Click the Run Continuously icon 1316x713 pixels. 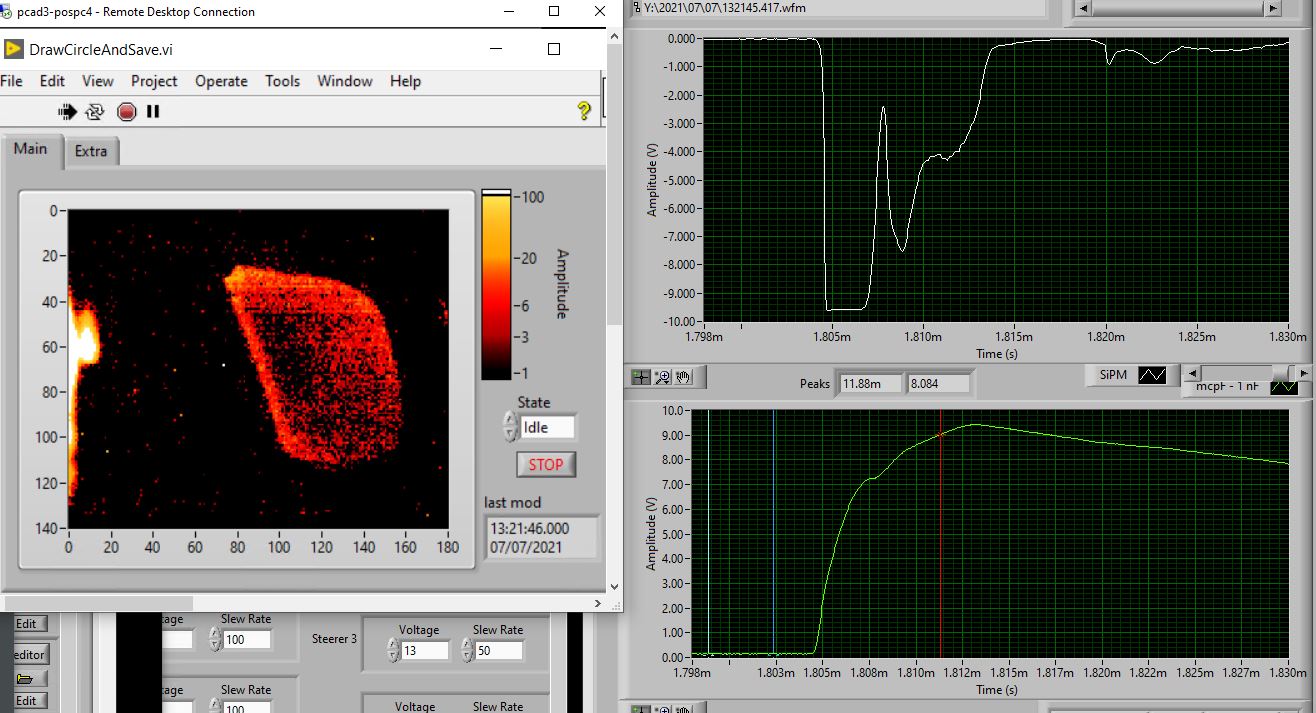coord(95,112)
